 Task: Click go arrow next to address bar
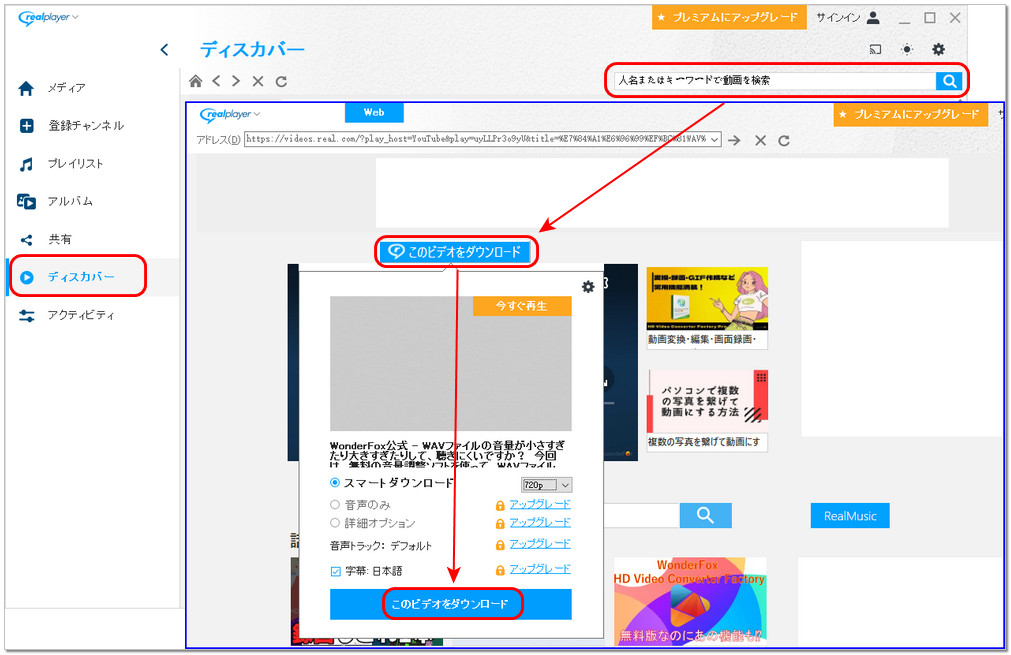click(734, 141)
